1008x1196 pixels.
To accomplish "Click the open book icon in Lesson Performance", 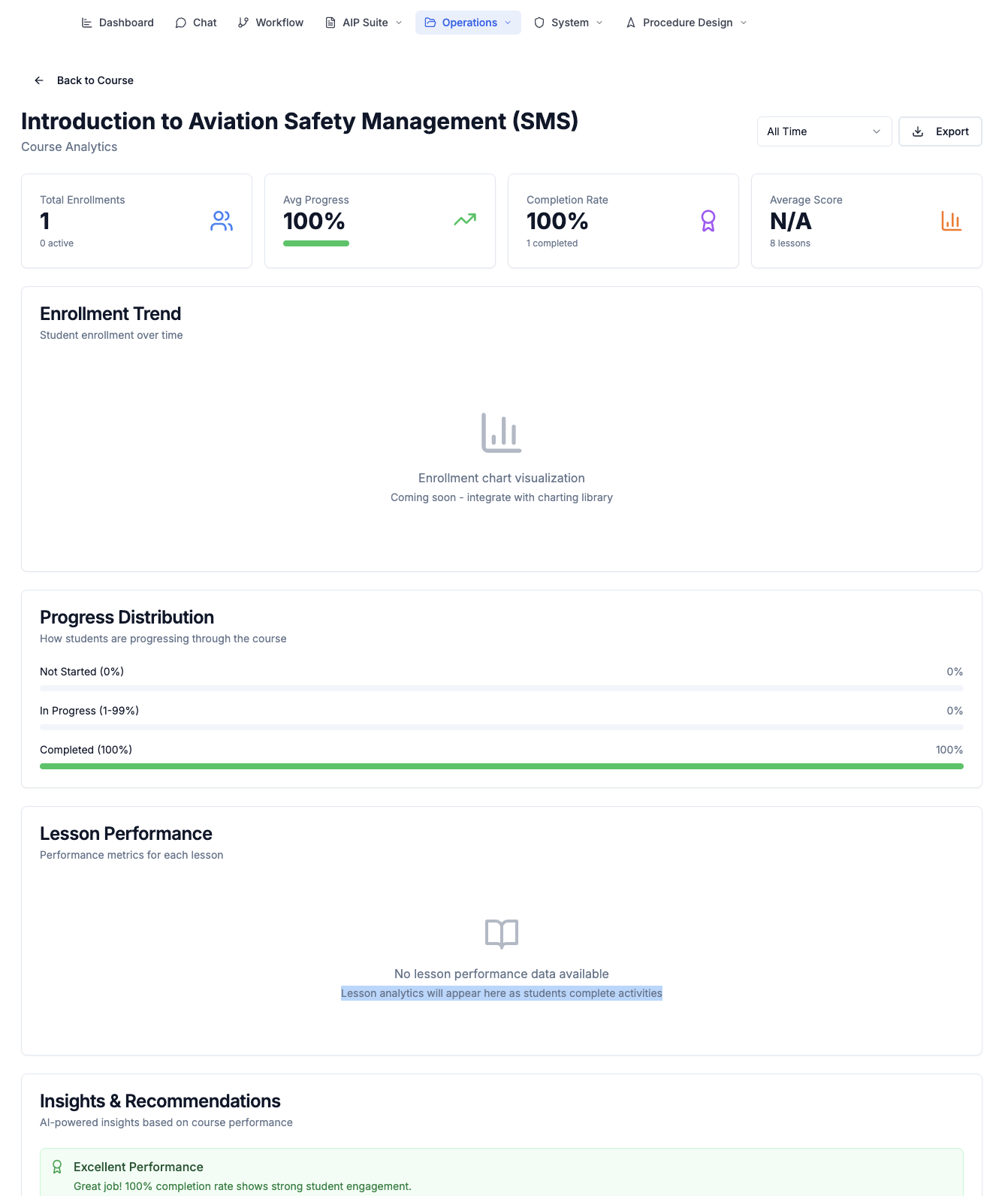I will 502,934.
